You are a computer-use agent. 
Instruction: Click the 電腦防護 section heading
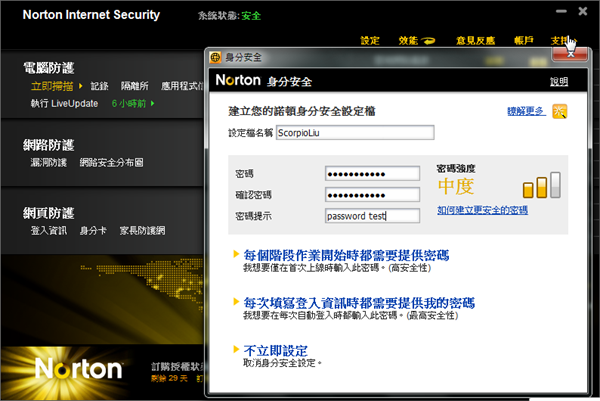pos(48,68)
